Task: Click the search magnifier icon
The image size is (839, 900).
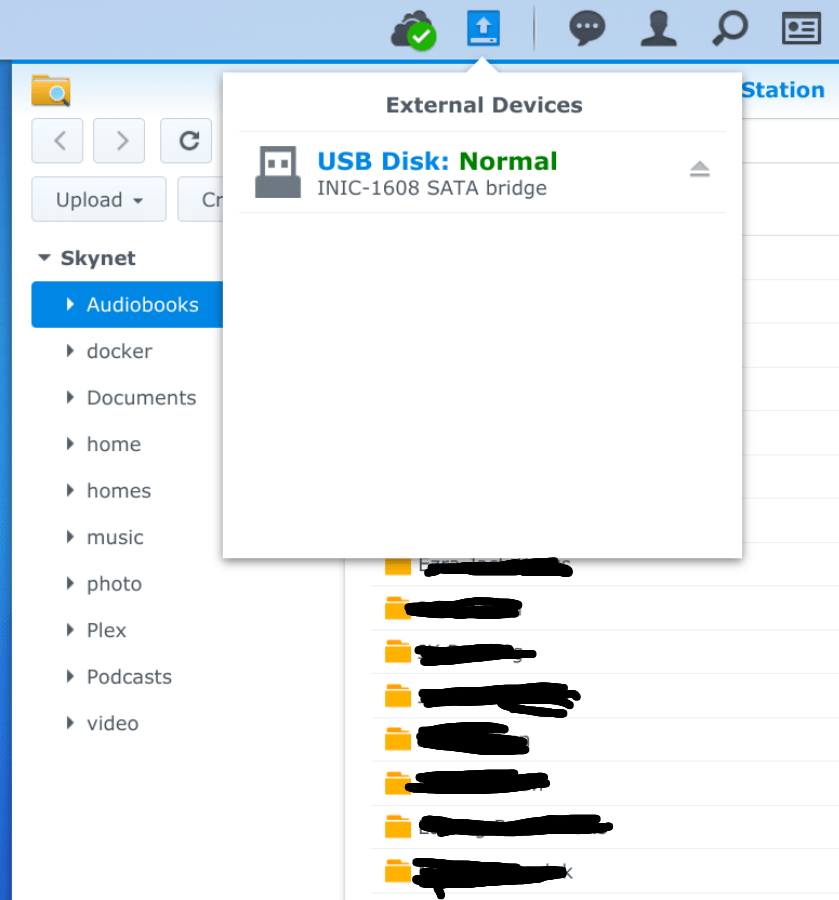Action: [729, 29]
